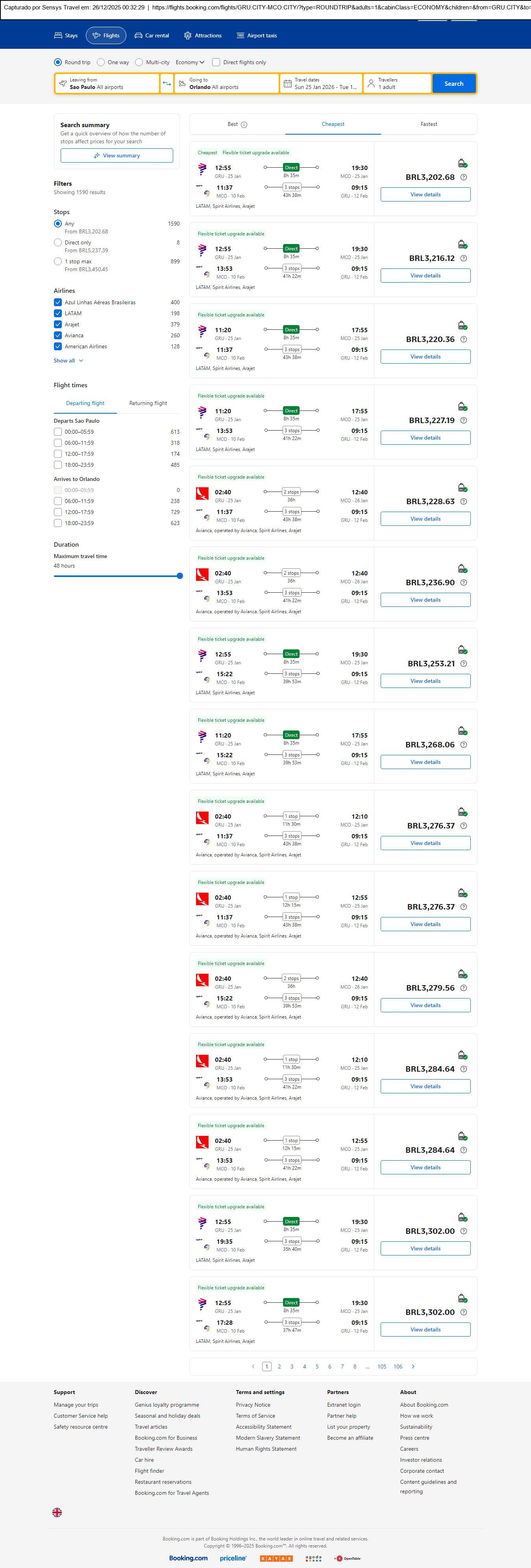Open the Car rental section

point(152,35)
